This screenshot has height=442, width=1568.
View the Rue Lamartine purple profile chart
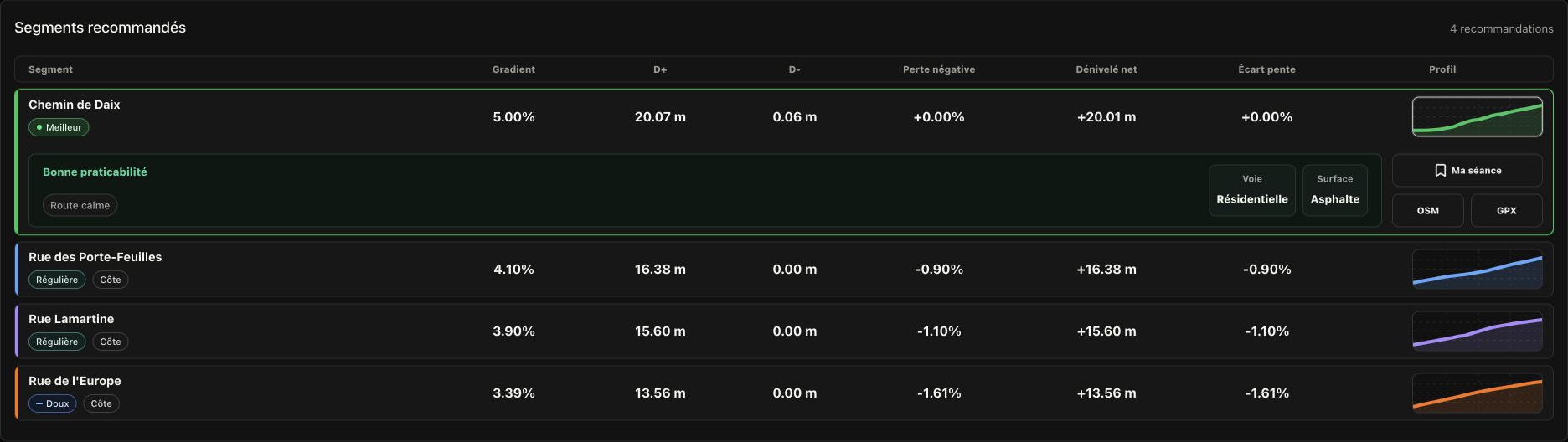(x=1477, y=331)
